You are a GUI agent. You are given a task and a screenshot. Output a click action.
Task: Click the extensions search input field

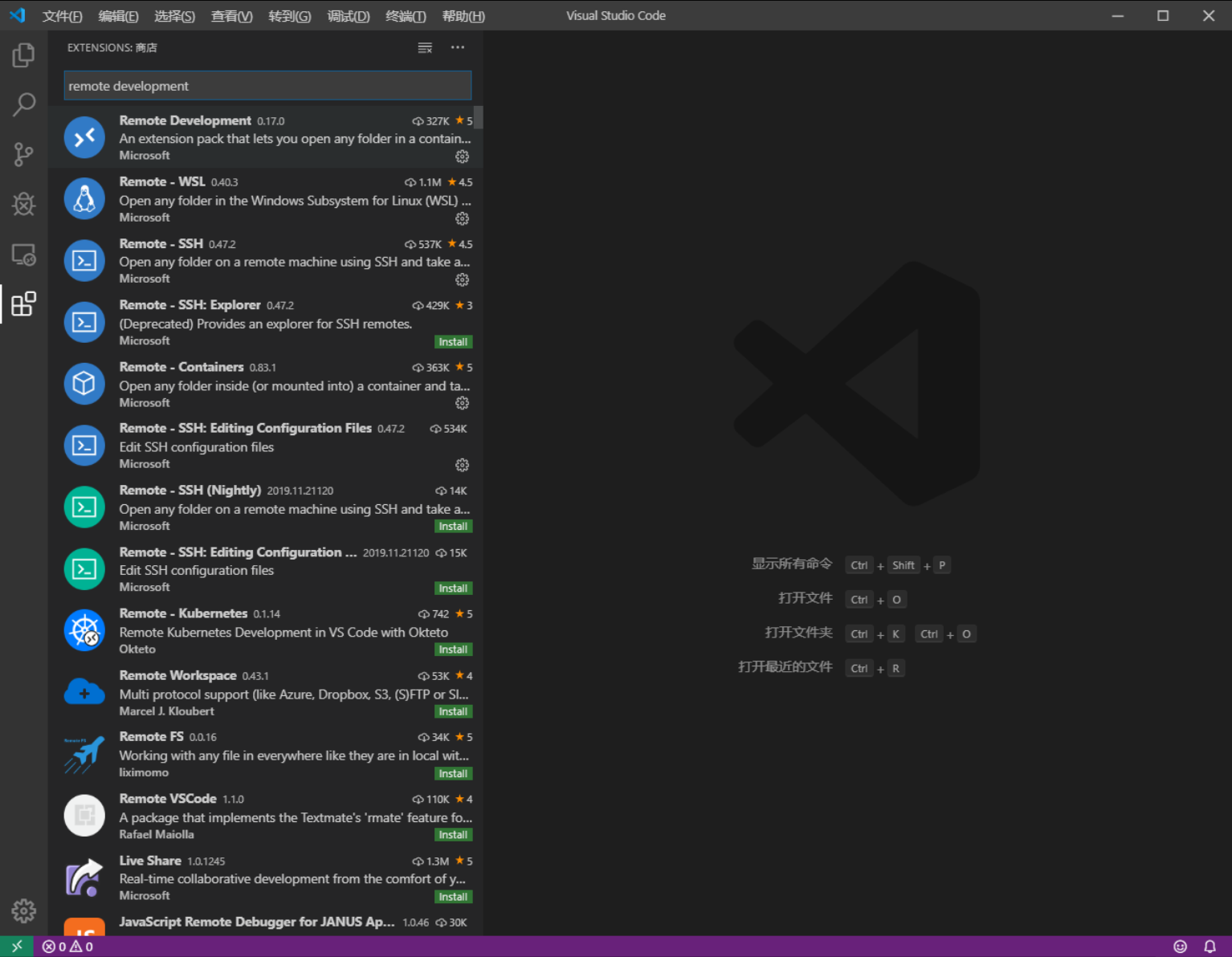coord(267,86)
